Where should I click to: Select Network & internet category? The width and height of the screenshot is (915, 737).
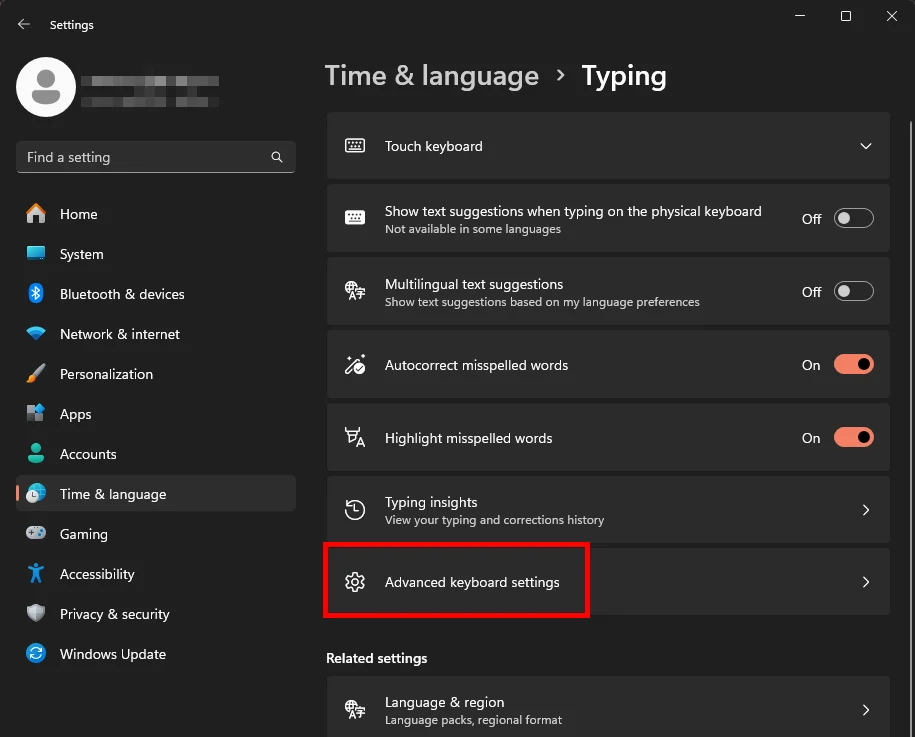point(156,334)
